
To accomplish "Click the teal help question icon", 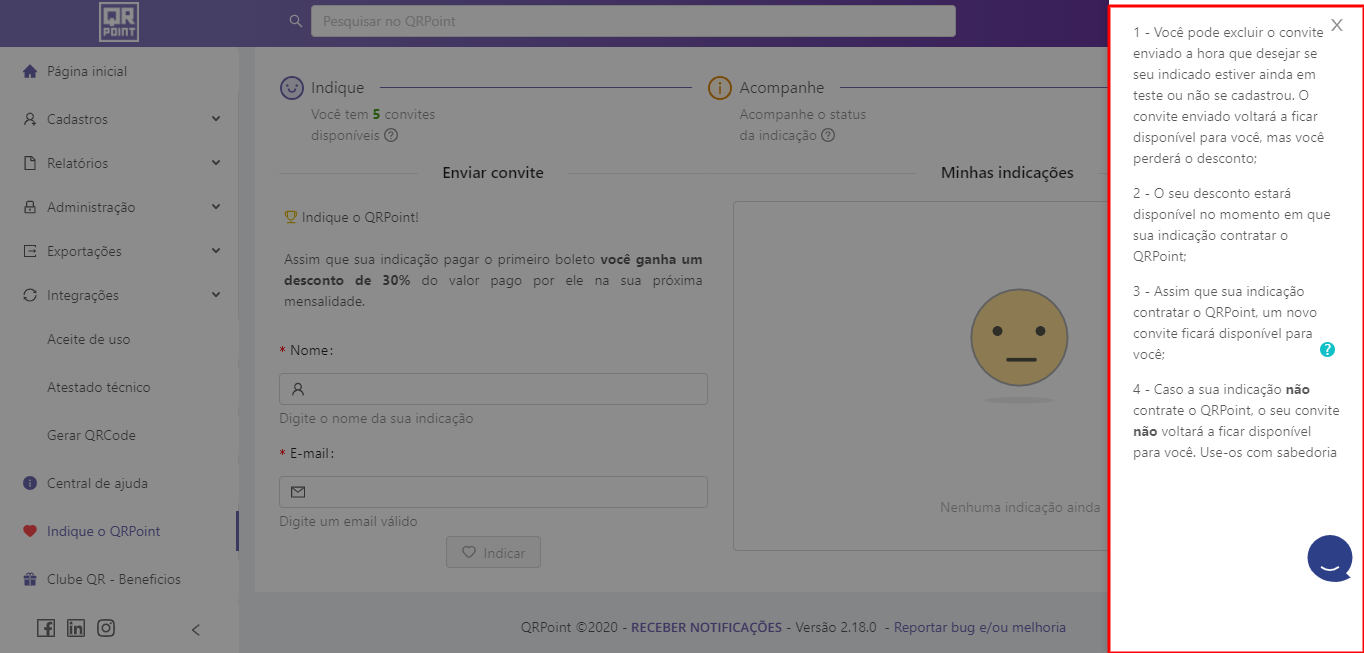I will (x=1327, y=350).
